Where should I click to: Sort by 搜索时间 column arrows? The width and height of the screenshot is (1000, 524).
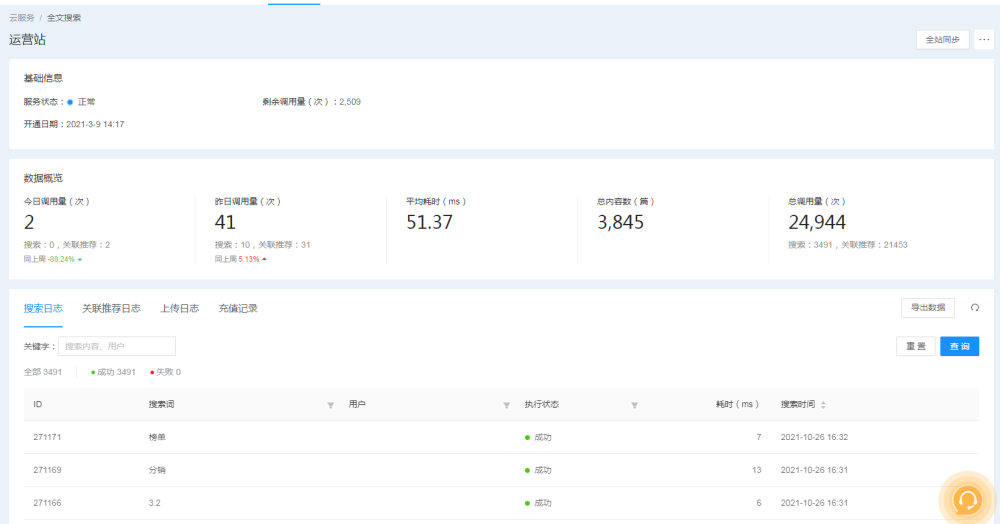823,405
